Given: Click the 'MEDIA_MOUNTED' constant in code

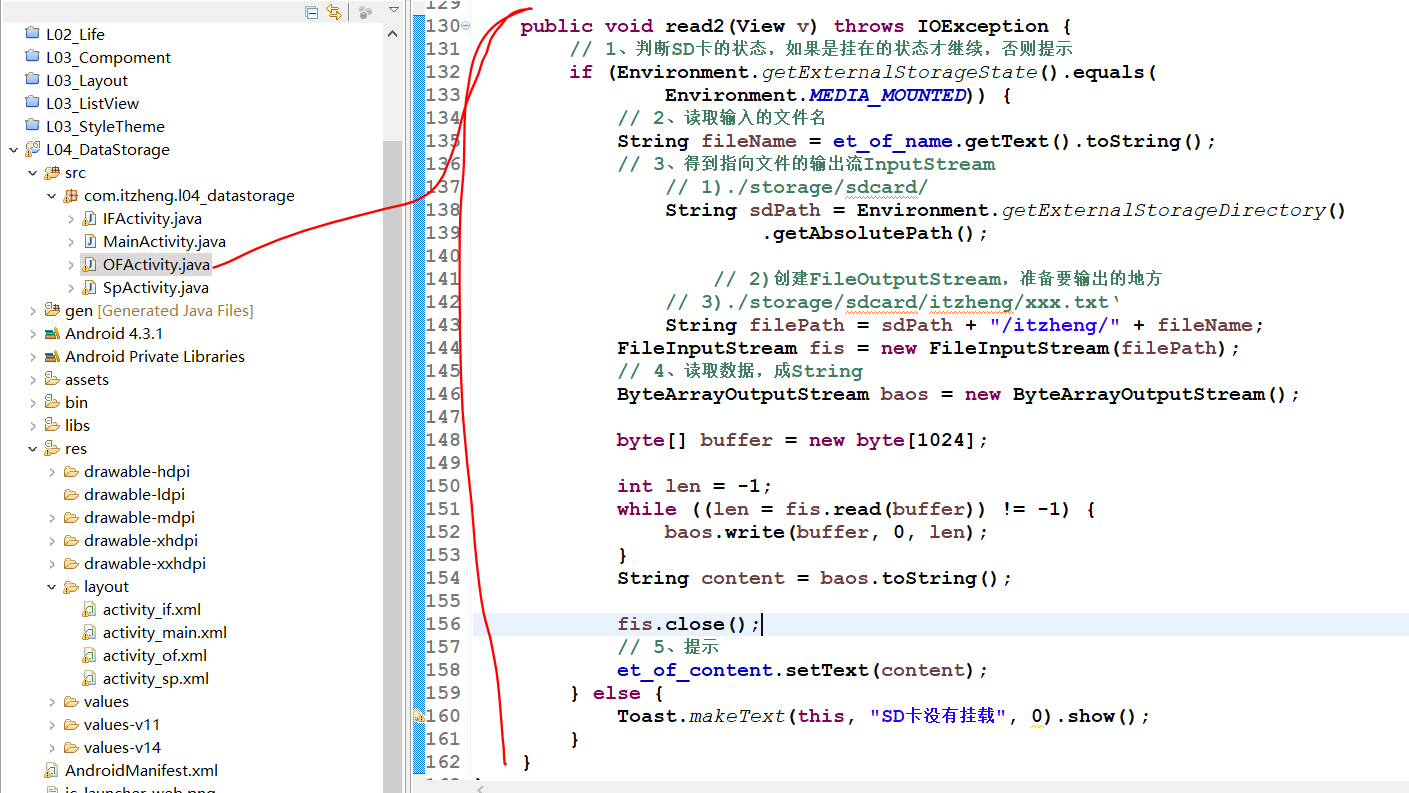Looking at the screenshot, I should point(888,95).
